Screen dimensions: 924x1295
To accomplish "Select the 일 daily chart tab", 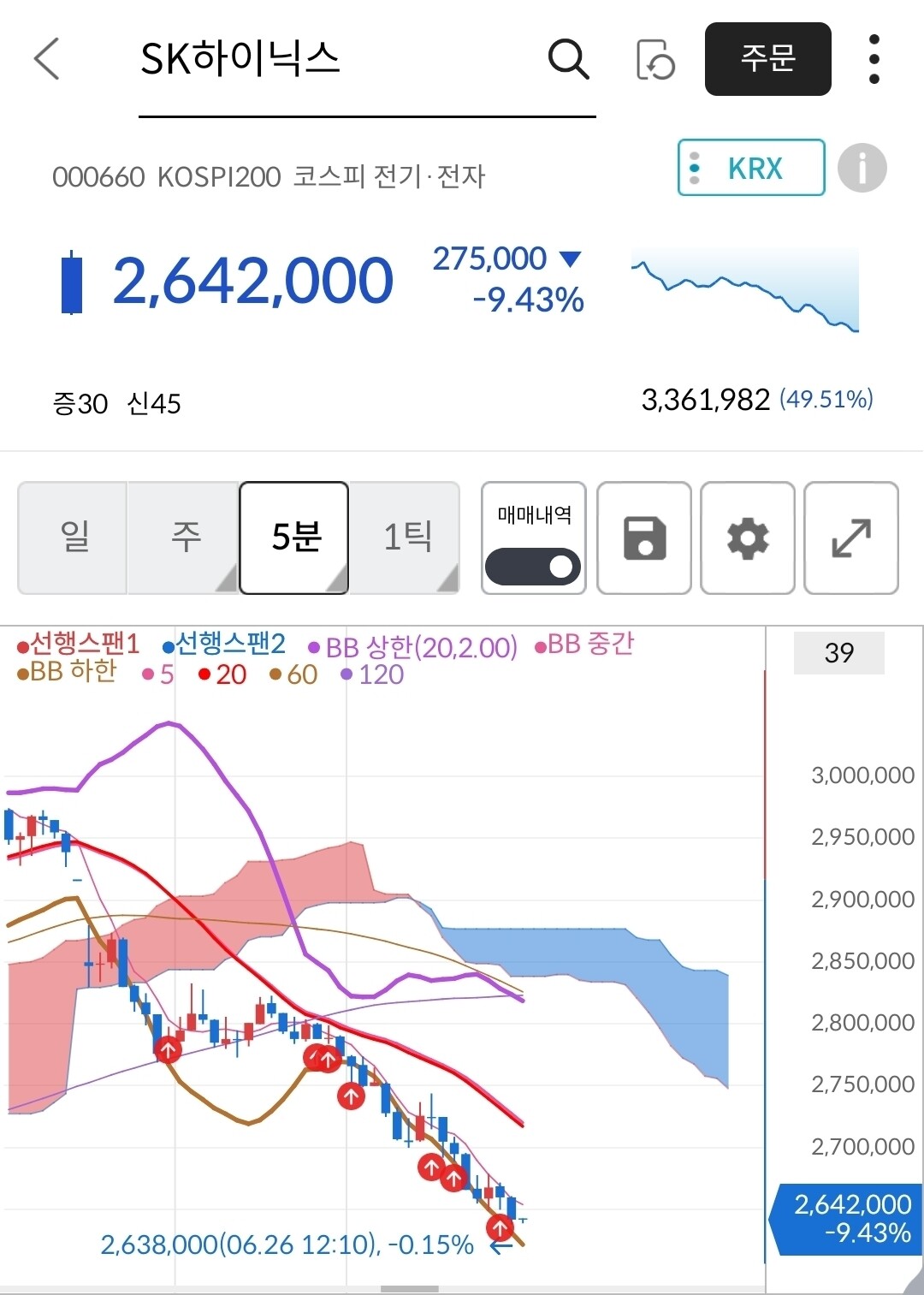I will (x=74, y=538).
